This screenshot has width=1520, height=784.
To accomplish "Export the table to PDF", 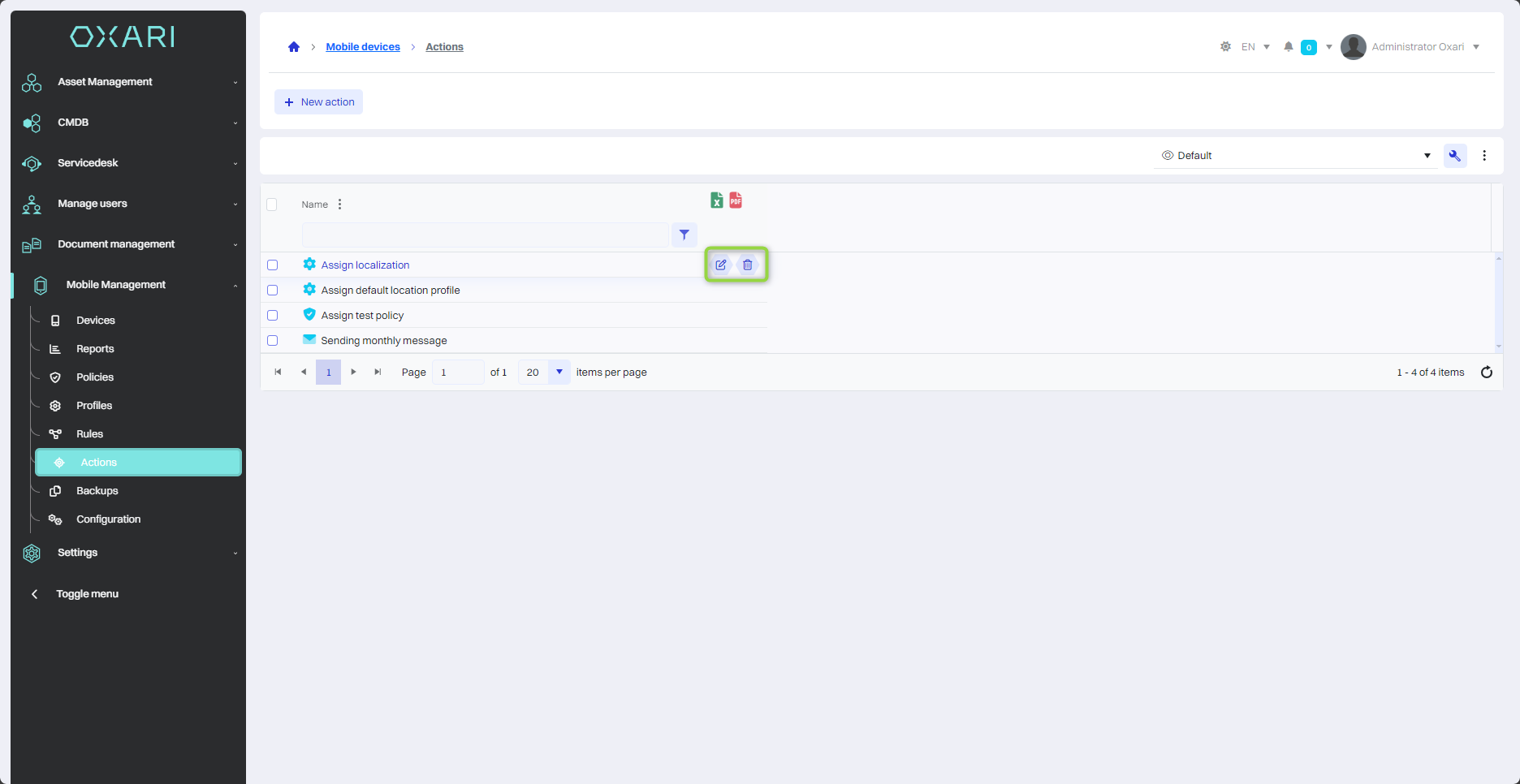I will point(736,200).
